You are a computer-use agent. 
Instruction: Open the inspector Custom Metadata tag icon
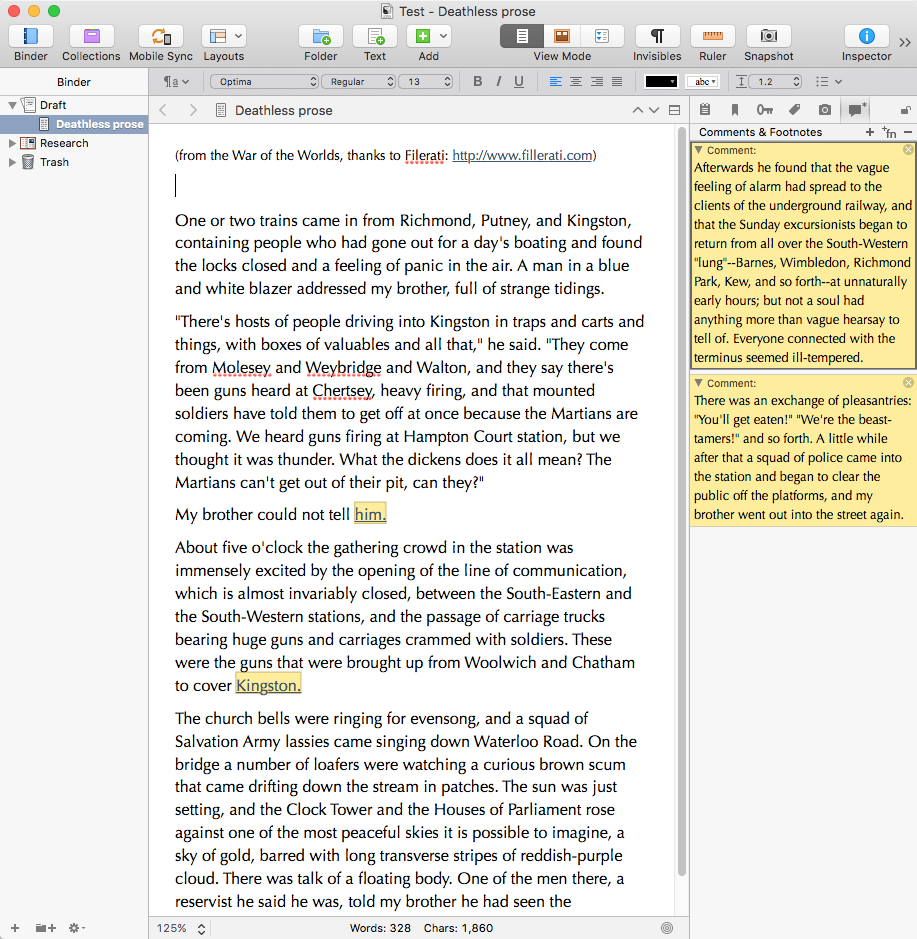794,110
